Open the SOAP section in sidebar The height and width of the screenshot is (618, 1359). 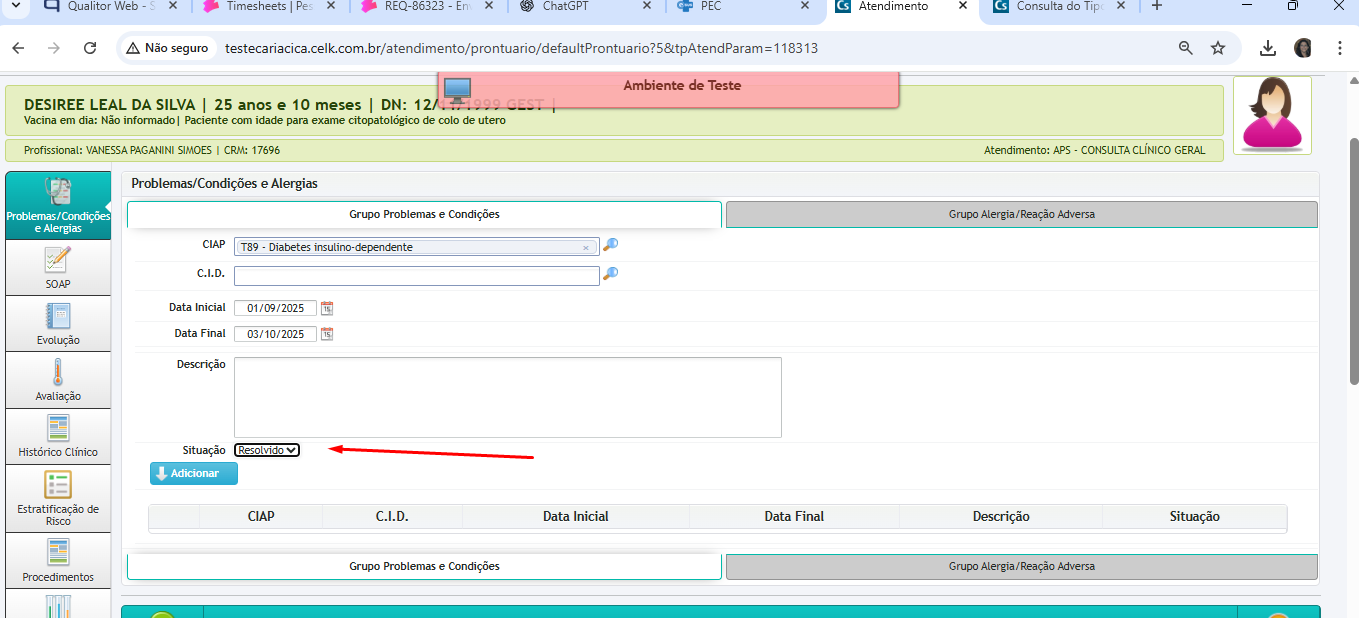click(58, 267)
